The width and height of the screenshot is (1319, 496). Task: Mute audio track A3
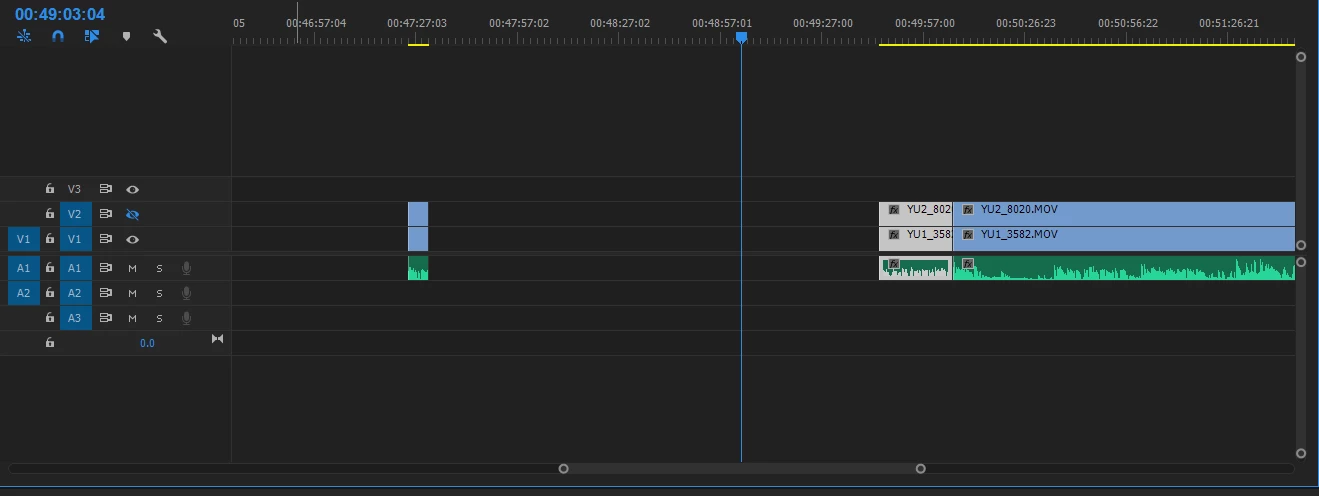pyautogui.click(x=132, y=318)
